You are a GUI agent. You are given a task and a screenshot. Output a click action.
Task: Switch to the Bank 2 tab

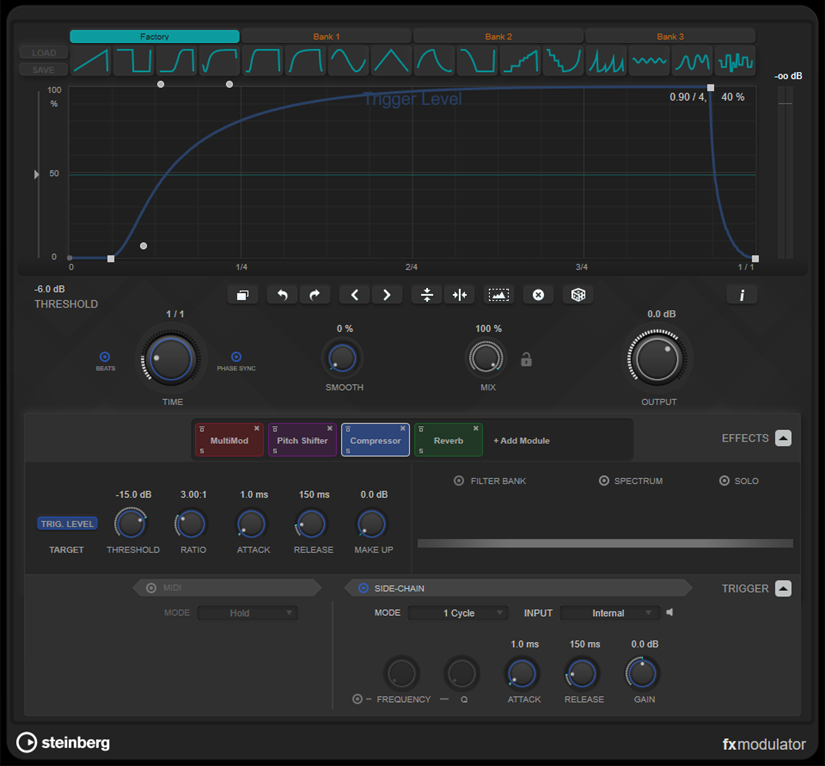tap(498, 37)
